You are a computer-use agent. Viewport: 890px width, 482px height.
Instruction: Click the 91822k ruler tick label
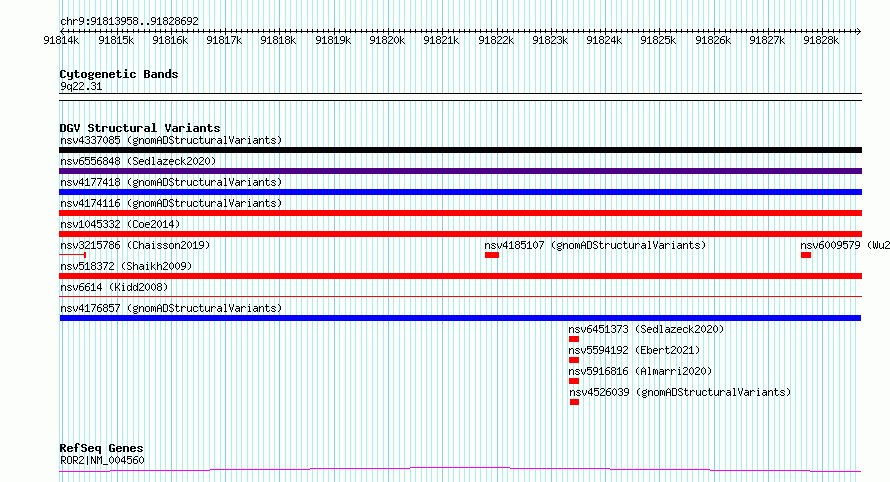coord(496,40)
